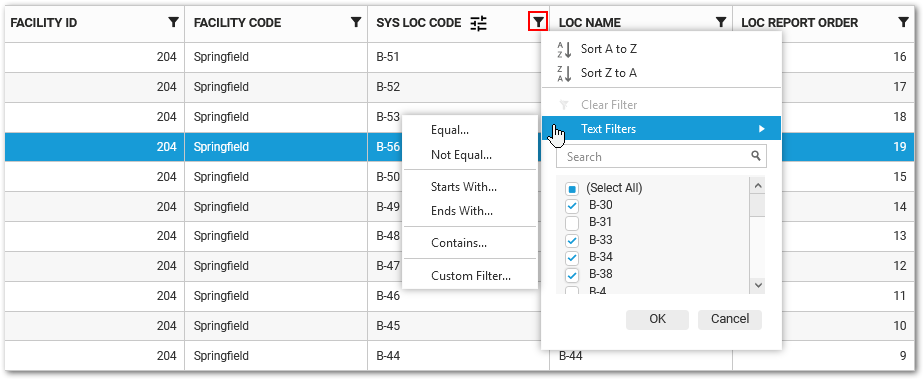Image resolution: width=924 pixels, height=380 pixels.
Task: Click the filter list scrollbar thumb
Action: tap(758, 205)
